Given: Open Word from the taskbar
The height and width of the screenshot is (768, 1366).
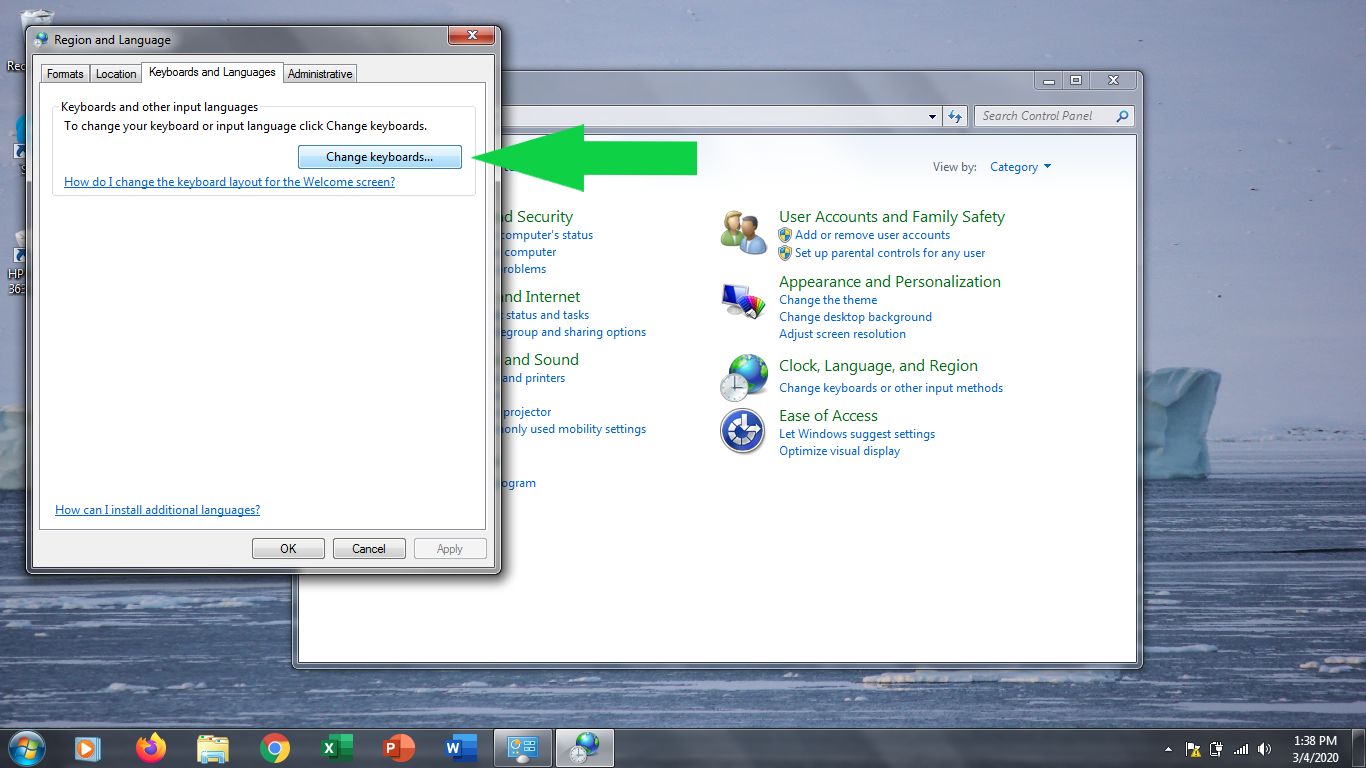Looking at the screenshot, I should click(x=460, y=747).
